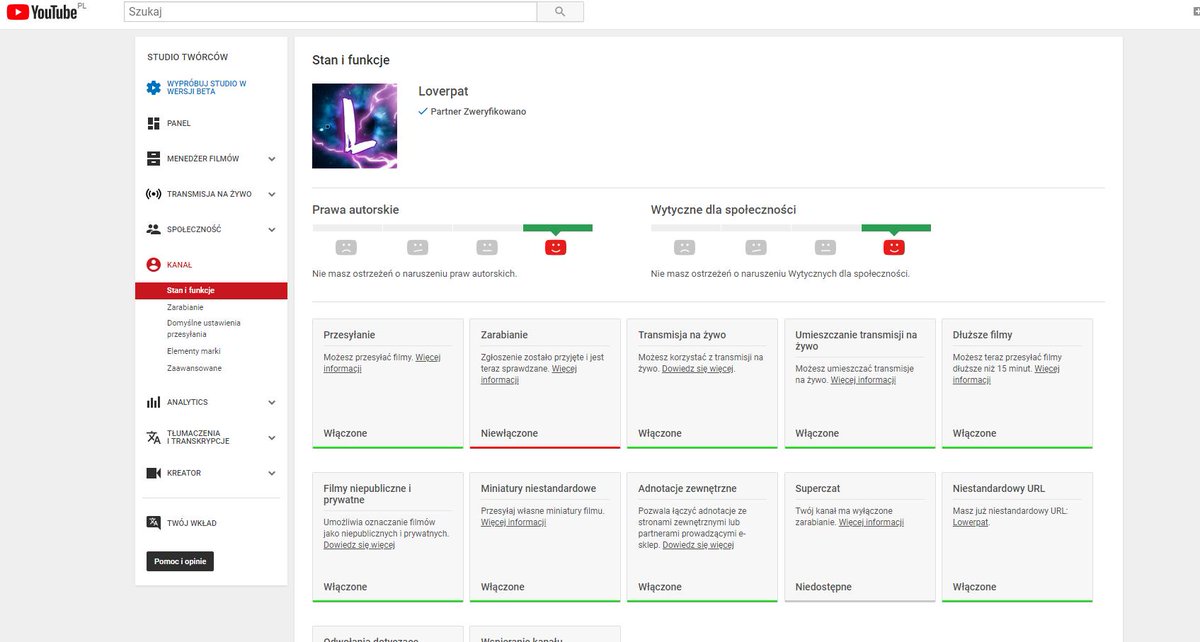
Task: Click the Partner Zweryfikowano checkmark icon
Action: point(423,111)
